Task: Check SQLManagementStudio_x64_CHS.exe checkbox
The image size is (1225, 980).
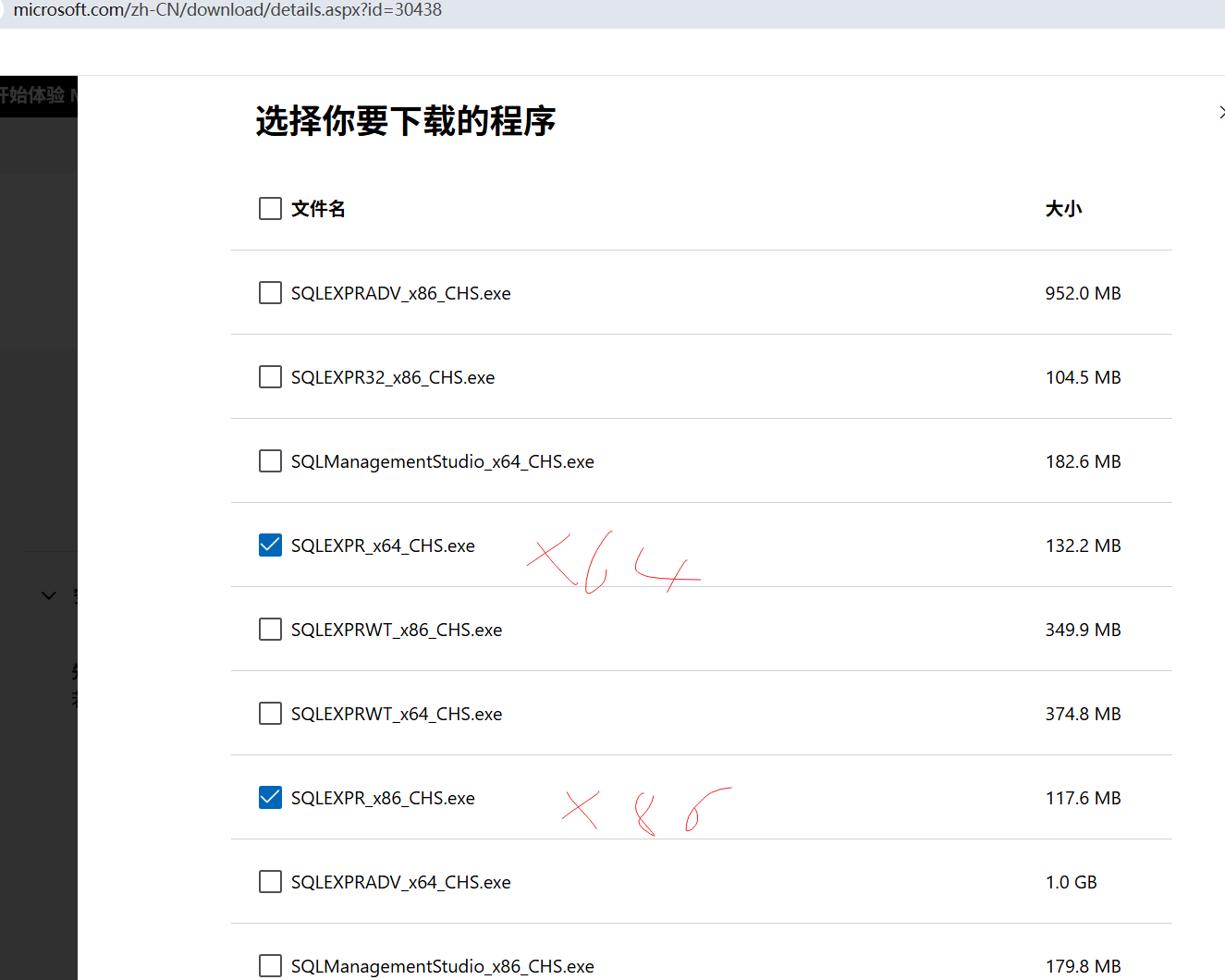Action: point(270,460)
